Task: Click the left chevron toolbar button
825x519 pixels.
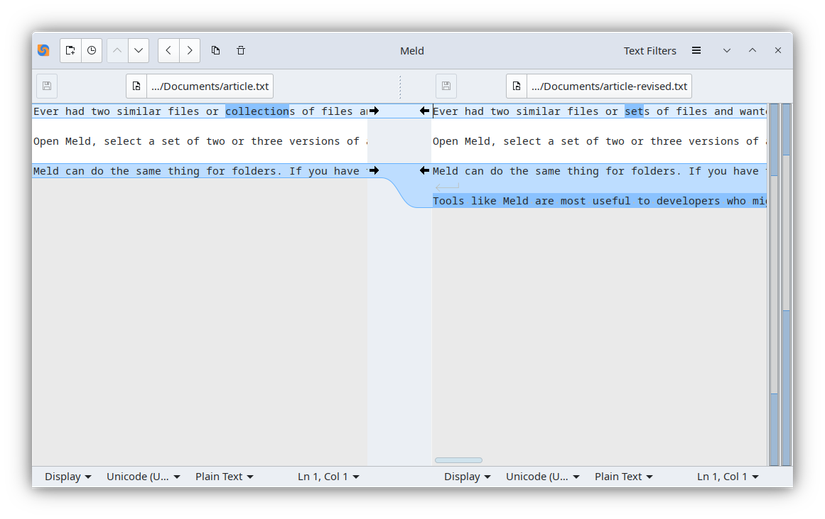Action: pyautogui.click(x=168, y=51)
